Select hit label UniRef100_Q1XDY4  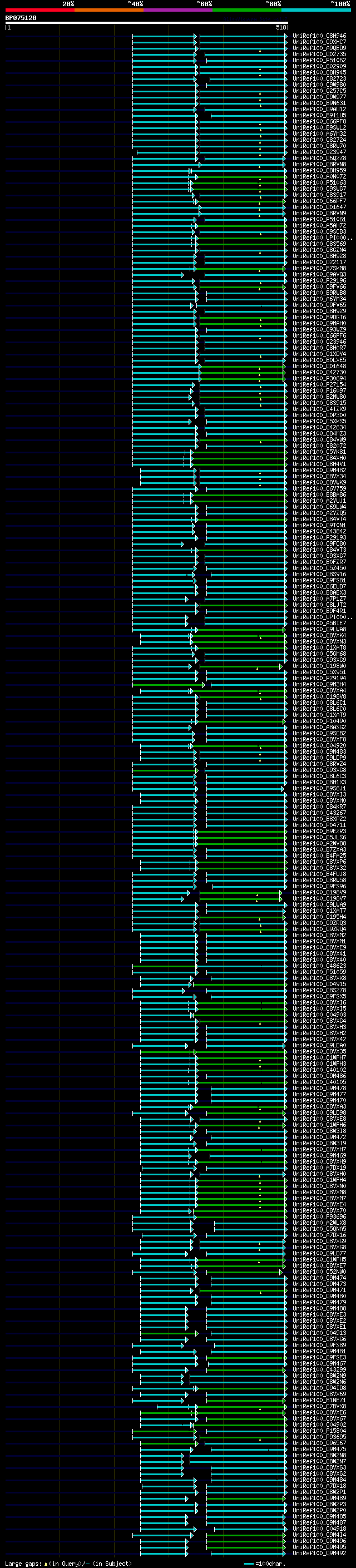pyautogui.click(x=319, y=354)
